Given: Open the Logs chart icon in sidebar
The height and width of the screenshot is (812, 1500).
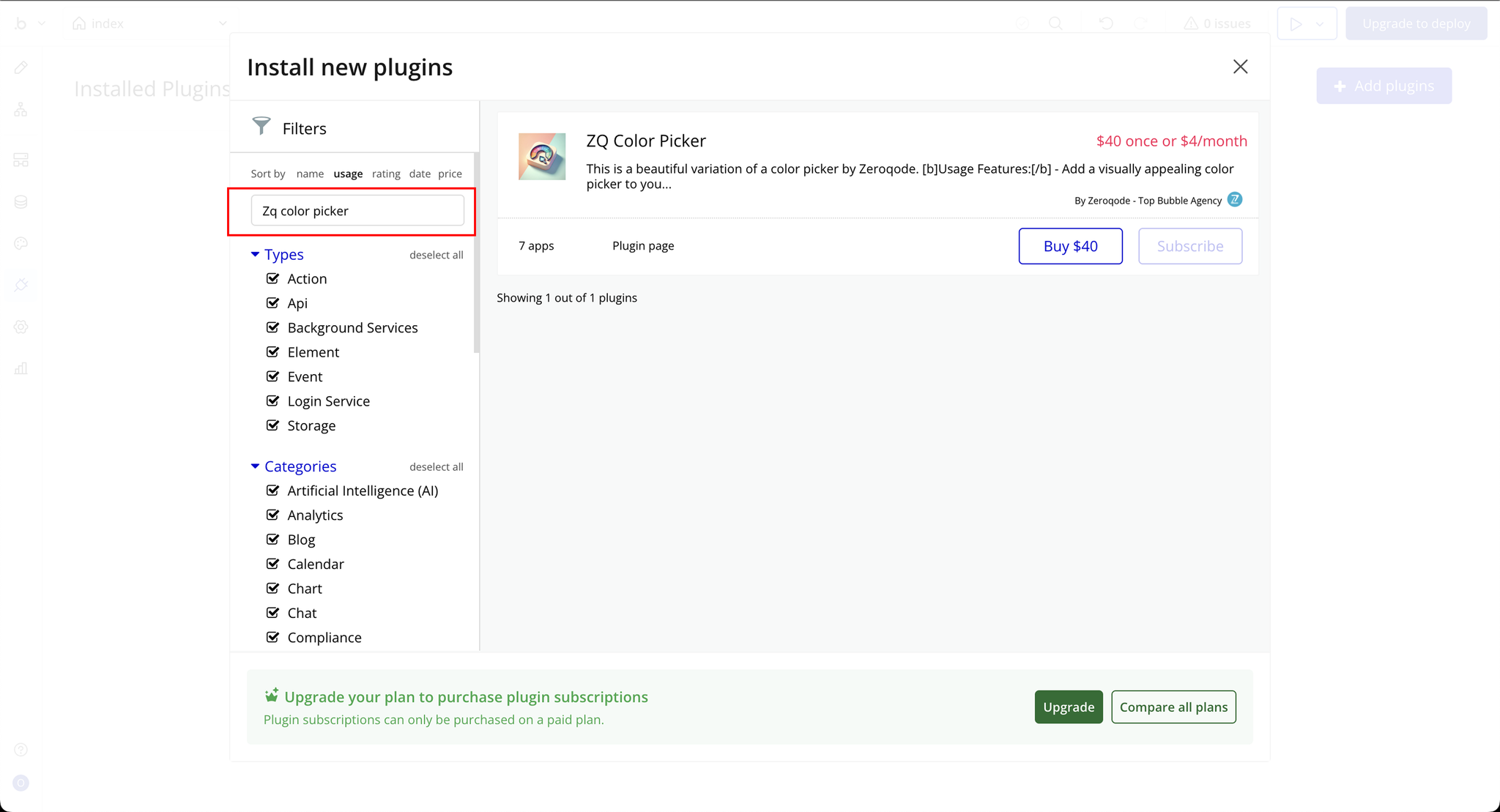Looking at the screenshot, I should [21, 369].
